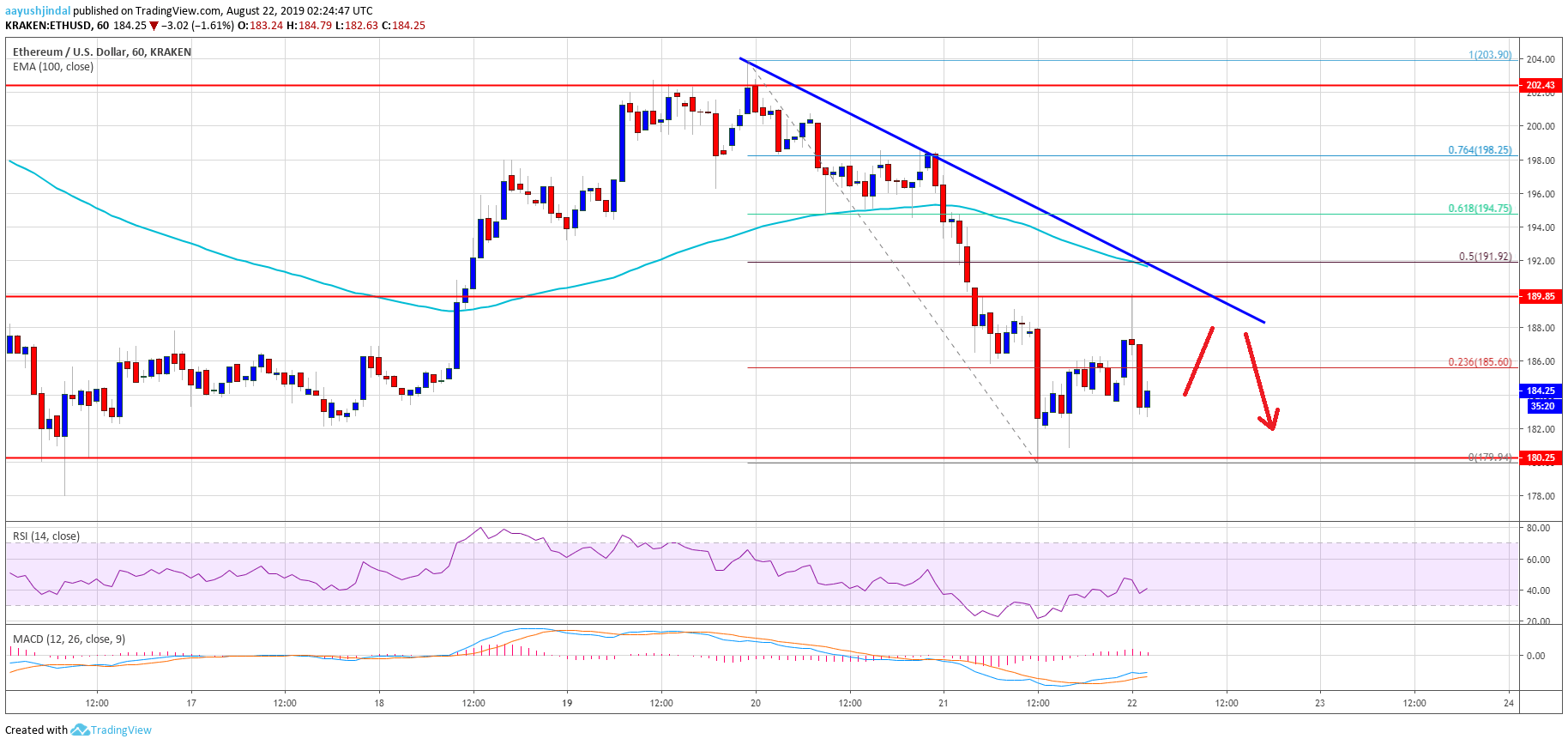The width and height of the screenshot is (1568, 745).
Task: Click the red 202.43 price label
Action: tap(1541, 85)
